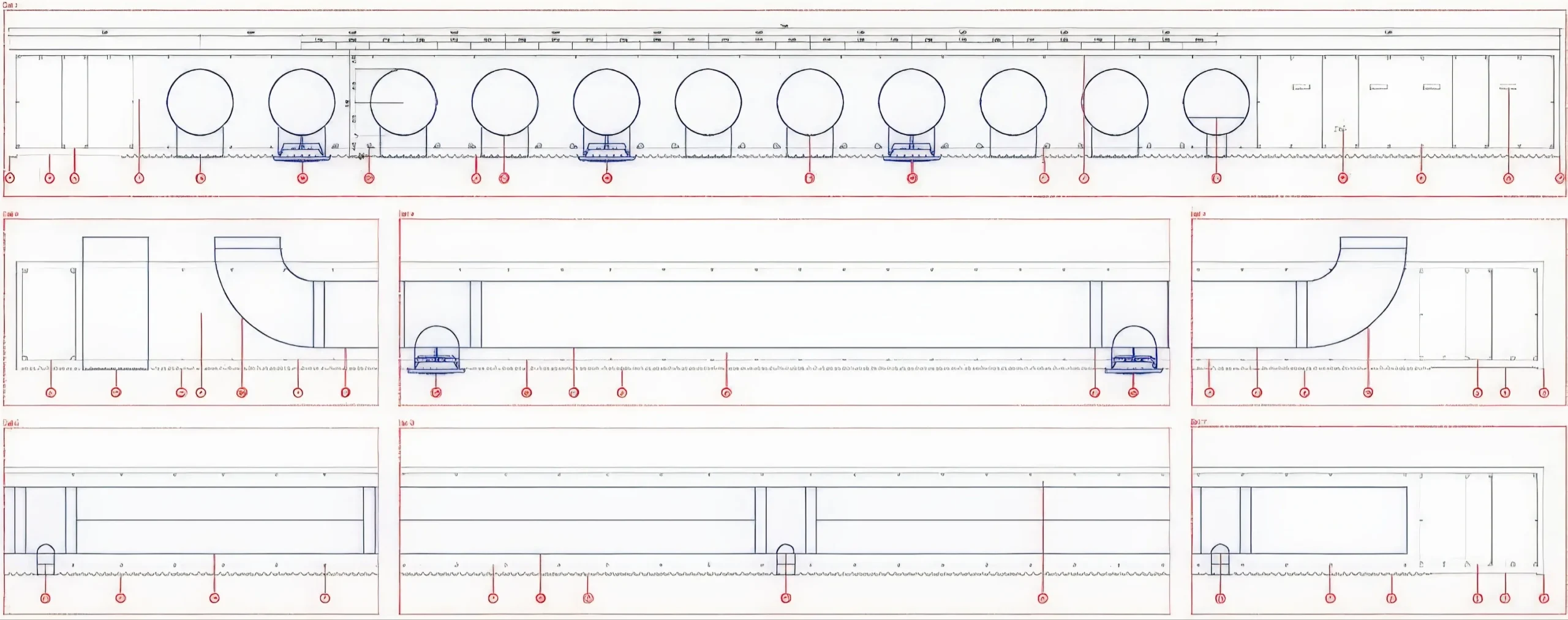The image size is (1568, 620).
Task: Click the blue fixture under the second top circle
Action: pos(301,151)
